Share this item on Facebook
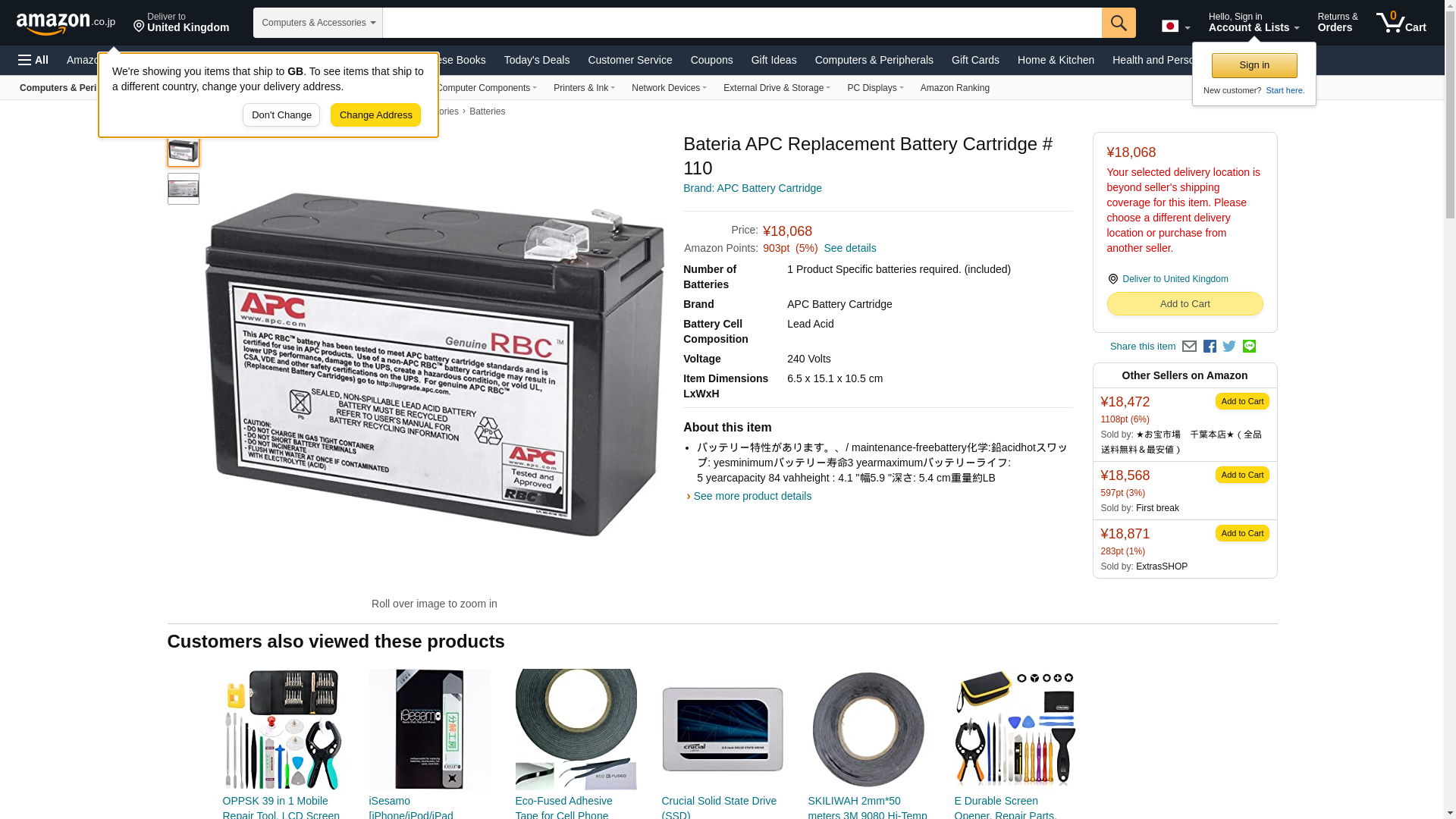 (x=1210, y=347)
